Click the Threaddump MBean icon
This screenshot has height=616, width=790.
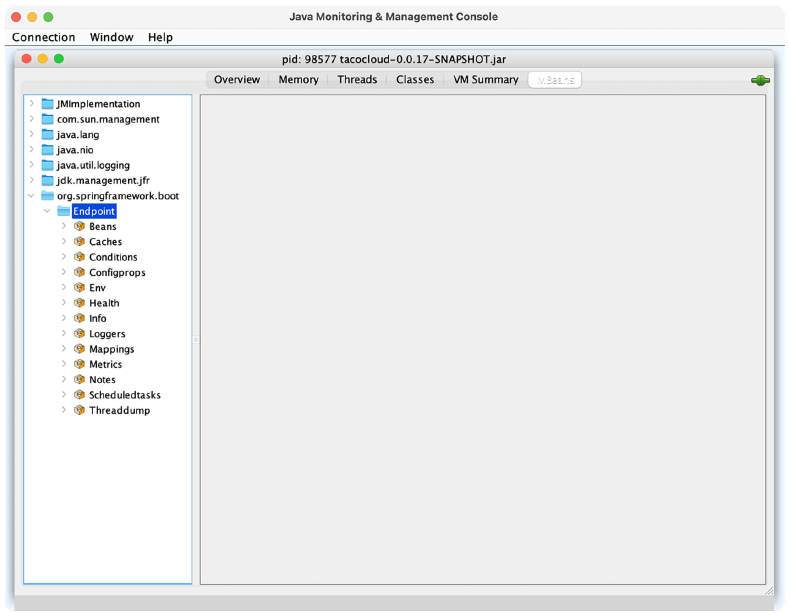point(80,410)
